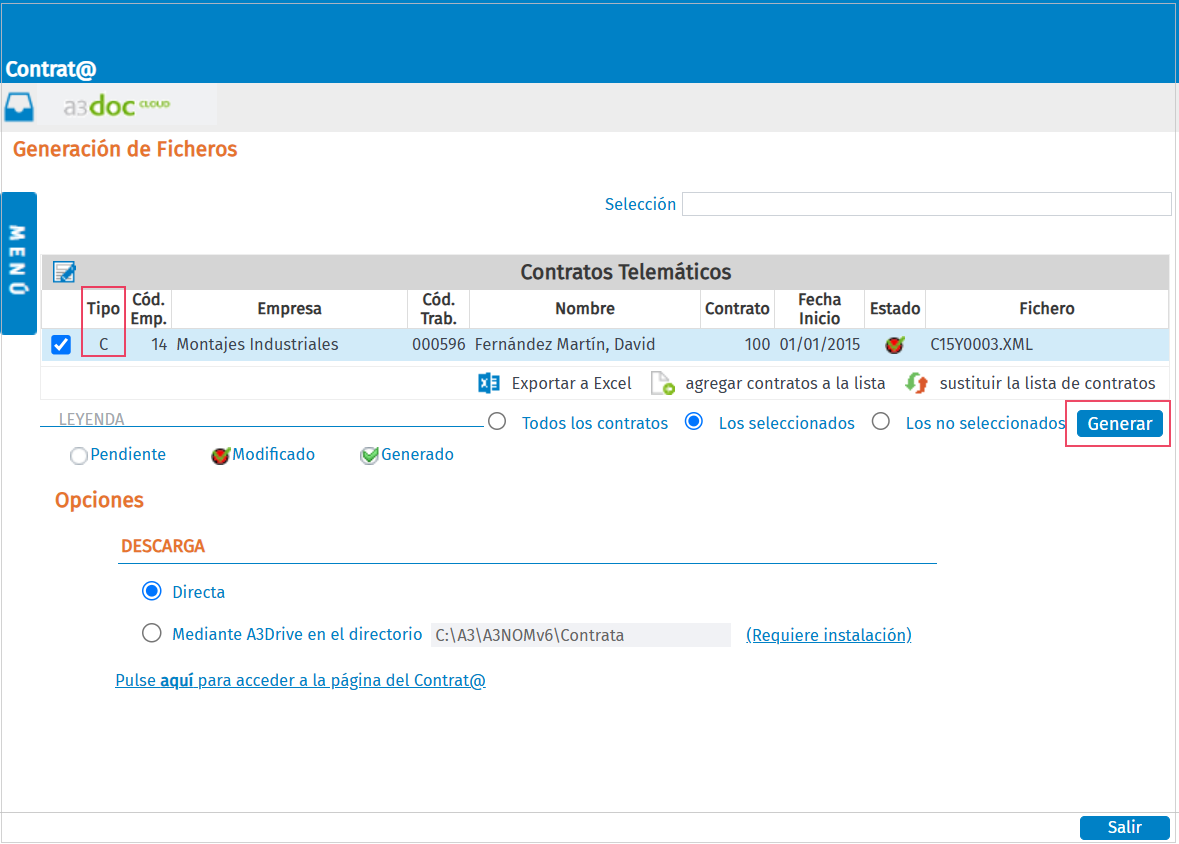Click the Nombre column header
The height and width of the screenshot is (844, 1179).
[585, 308]
